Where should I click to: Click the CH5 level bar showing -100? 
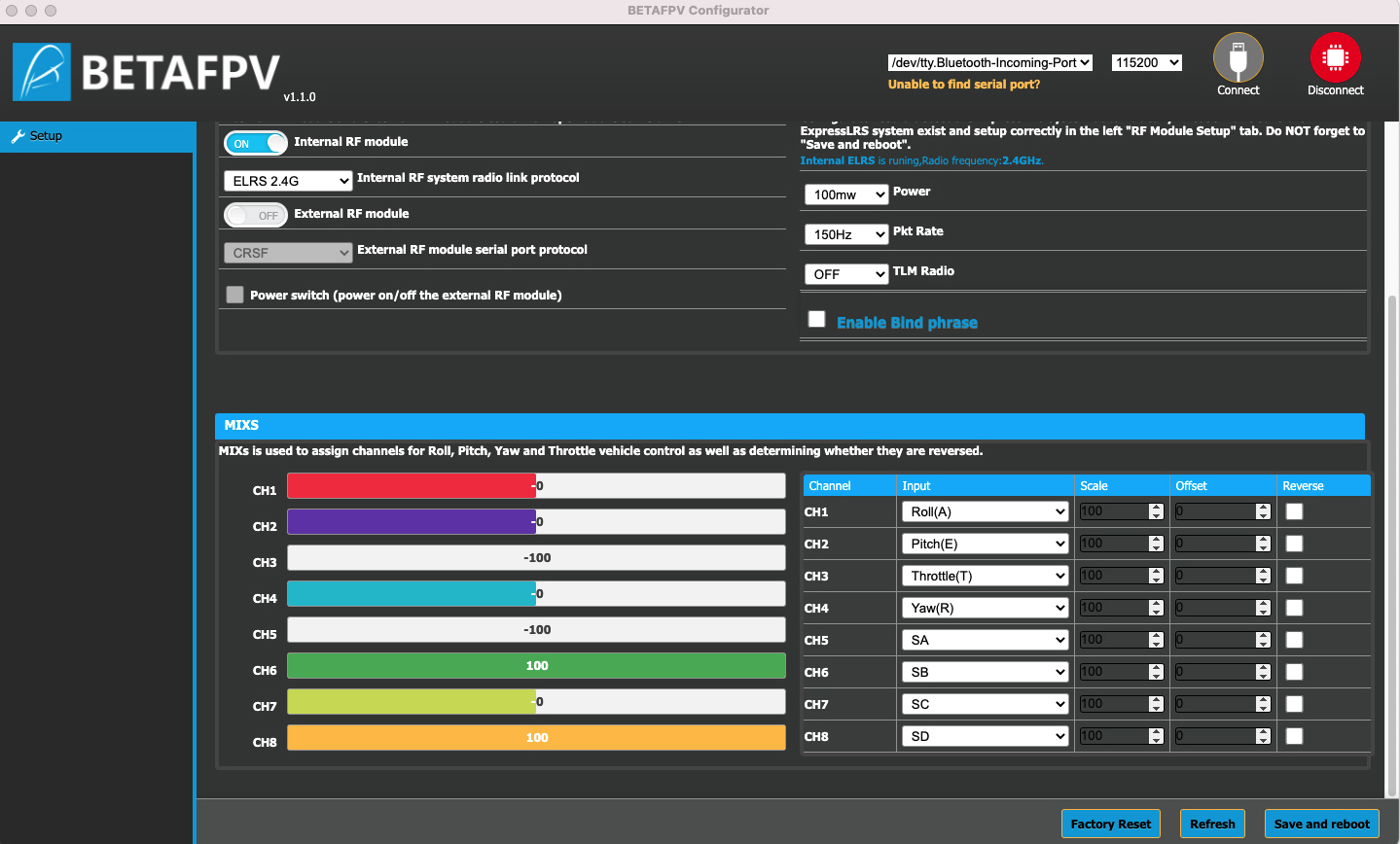click(x=536, y=630)
